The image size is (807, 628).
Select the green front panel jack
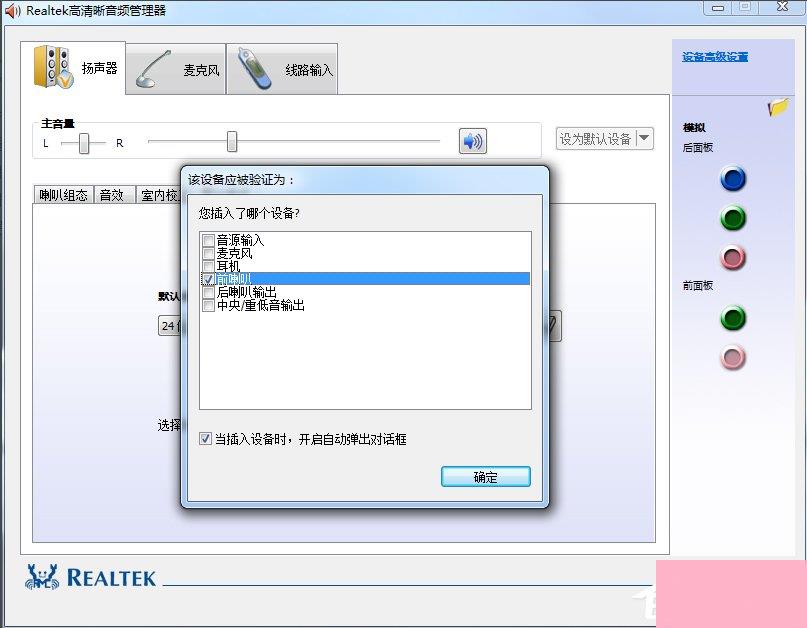(733, 318)
